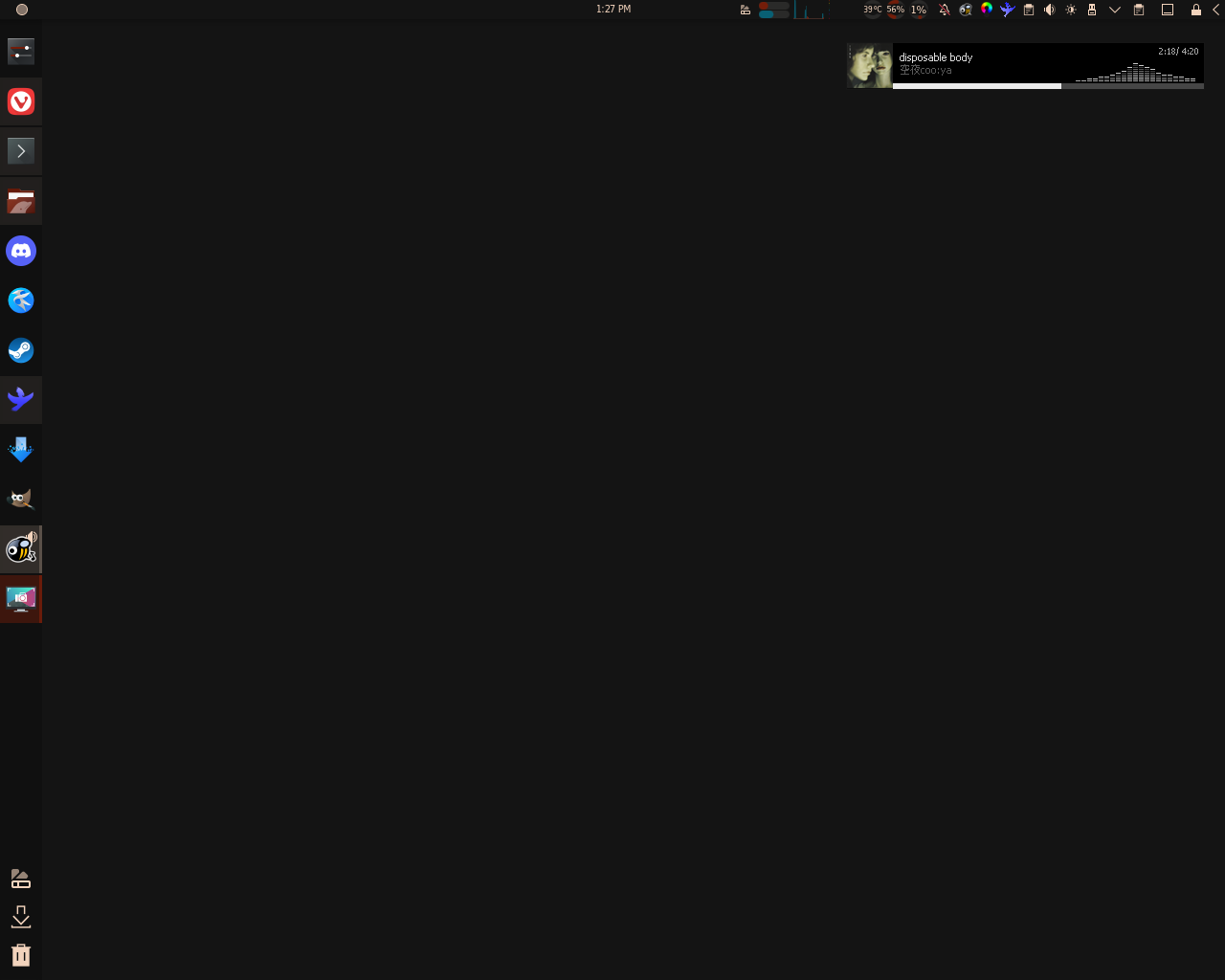This screenshot has width=1225, height=980.
Task: Click the album art thumbnail in music widget
Action: [870, 66]
